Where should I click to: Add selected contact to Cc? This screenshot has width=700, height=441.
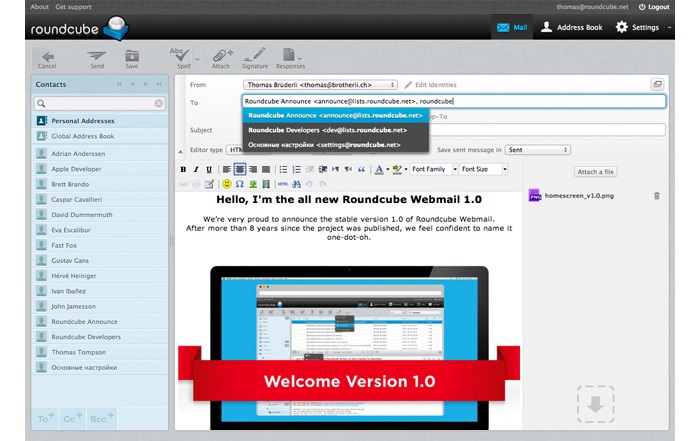click(x=73, y=419)
